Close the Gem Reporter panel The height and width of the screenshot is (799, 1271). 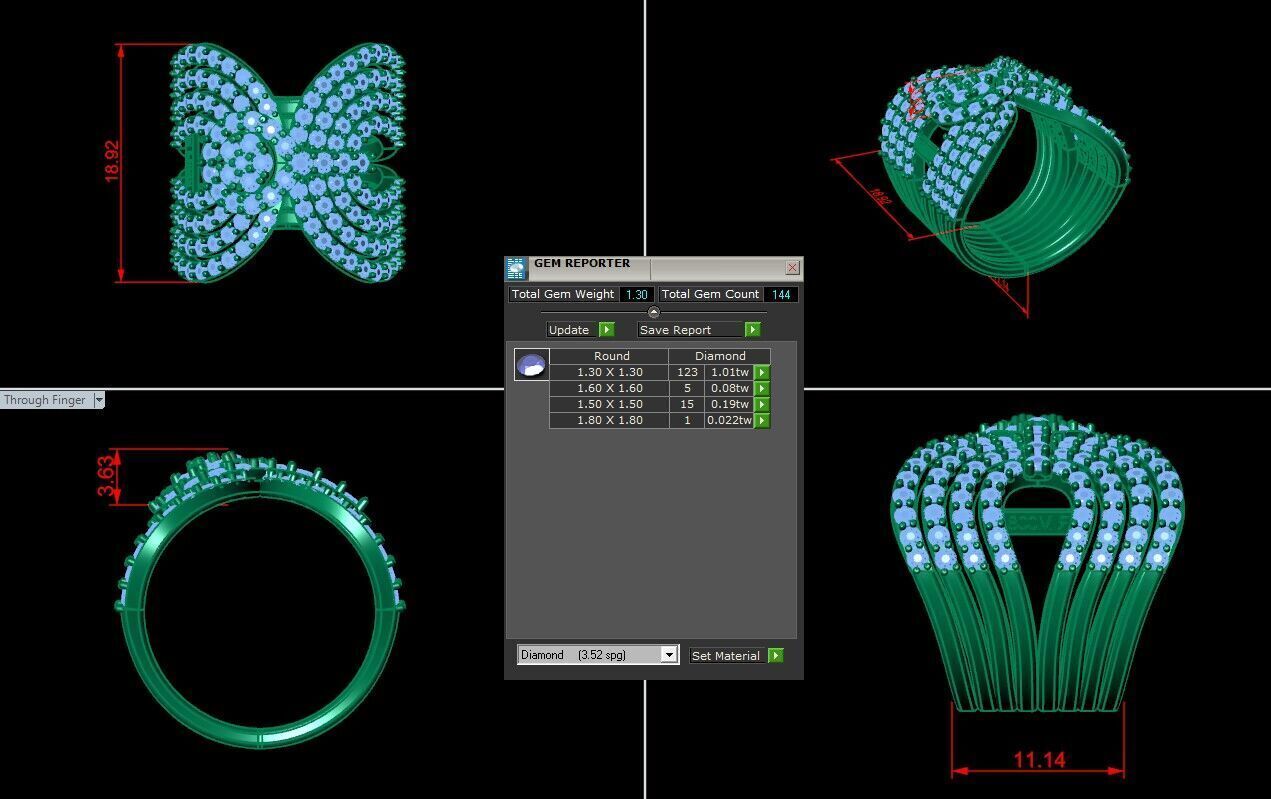pyautogui.click(x=793, y=267)
